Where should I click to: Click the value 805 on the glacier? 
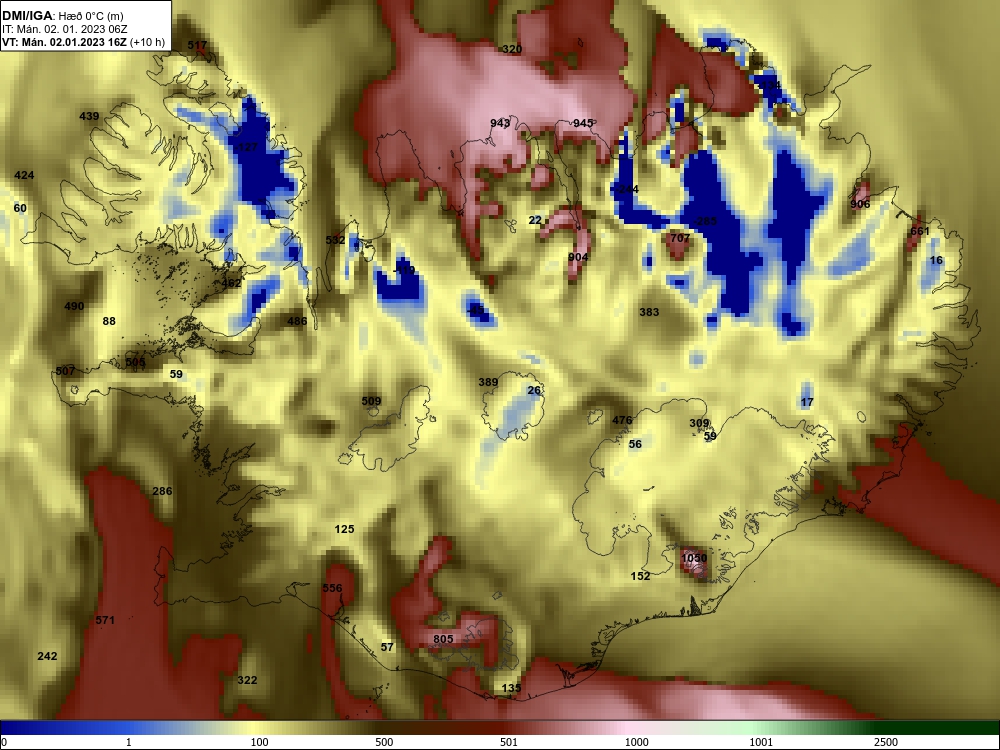tap(443, 639)
